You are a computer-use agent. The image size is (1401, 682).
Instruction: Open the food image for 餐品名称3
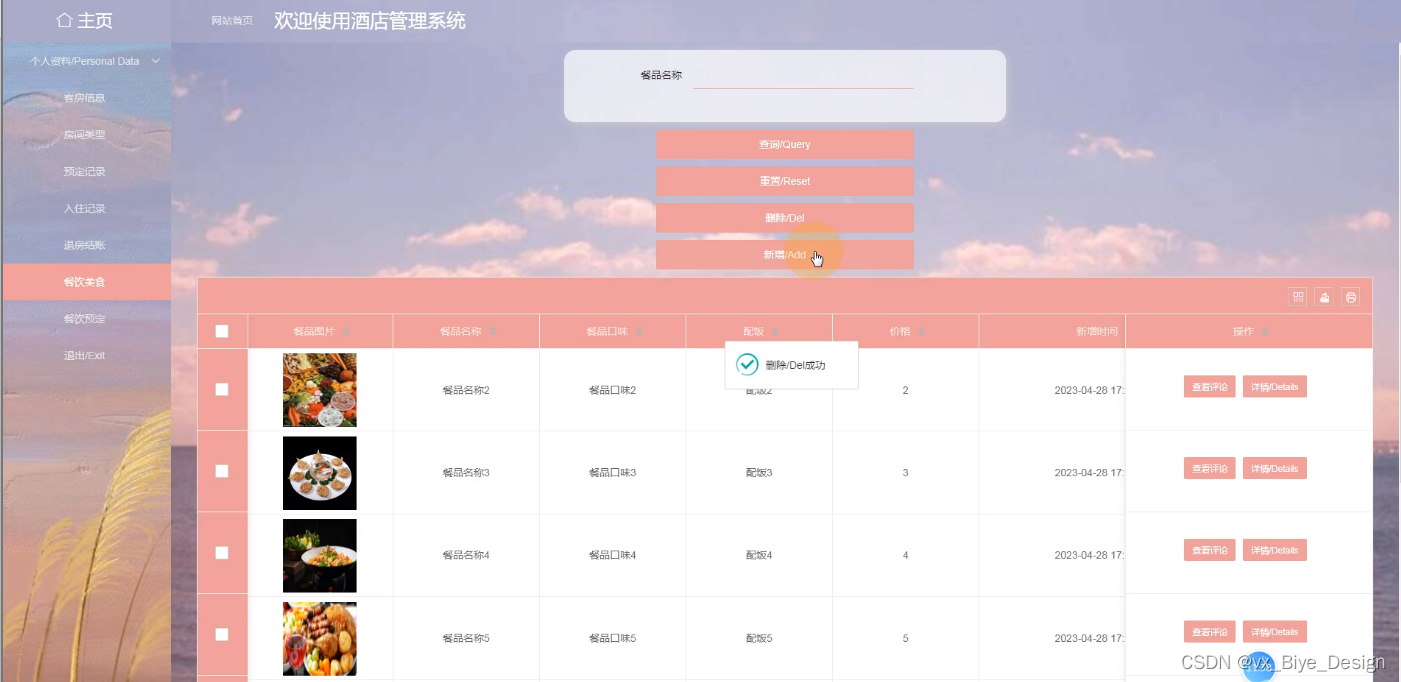[320, 473]
